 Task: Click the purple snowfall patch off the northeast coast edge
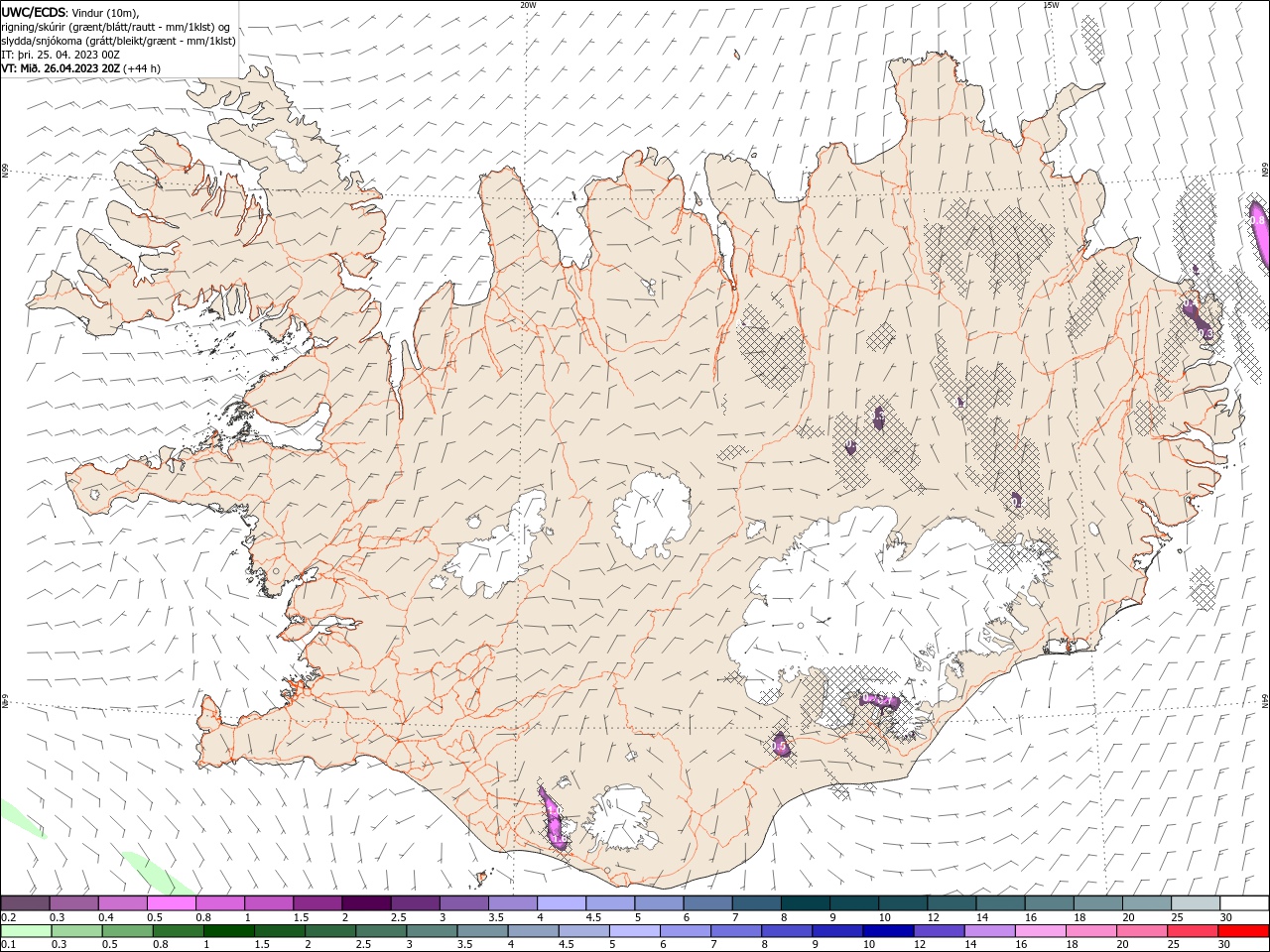[x=1258, y=234]
